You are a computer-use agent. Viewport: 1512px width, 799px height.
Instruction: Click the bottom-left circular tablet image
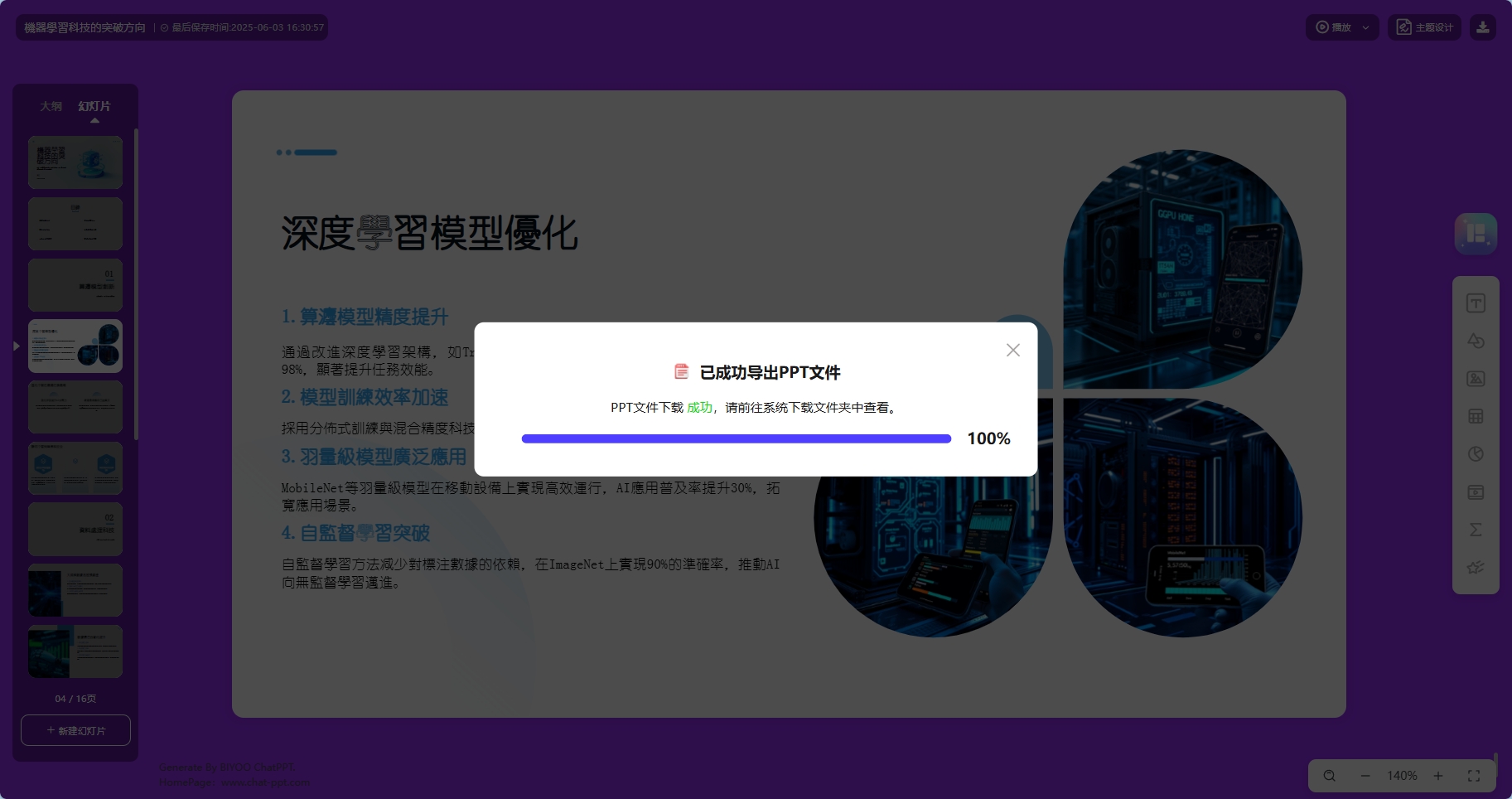[x=934, y=557]
